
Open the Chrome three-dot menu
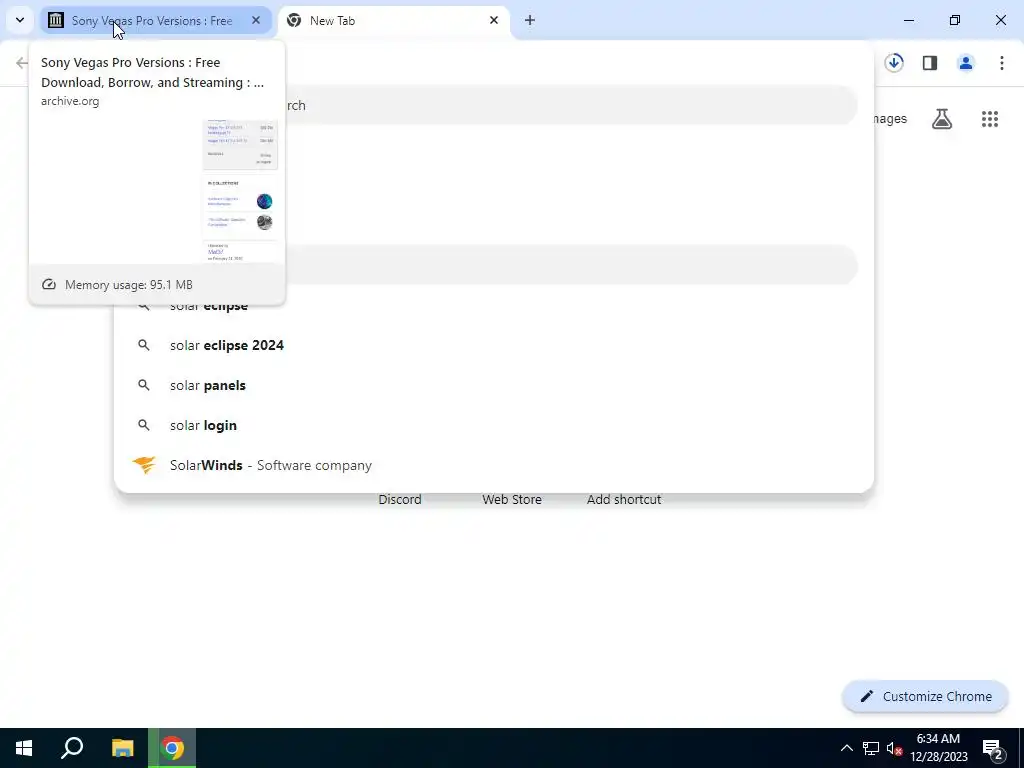pyautogui.click(x=1001, y=63)
